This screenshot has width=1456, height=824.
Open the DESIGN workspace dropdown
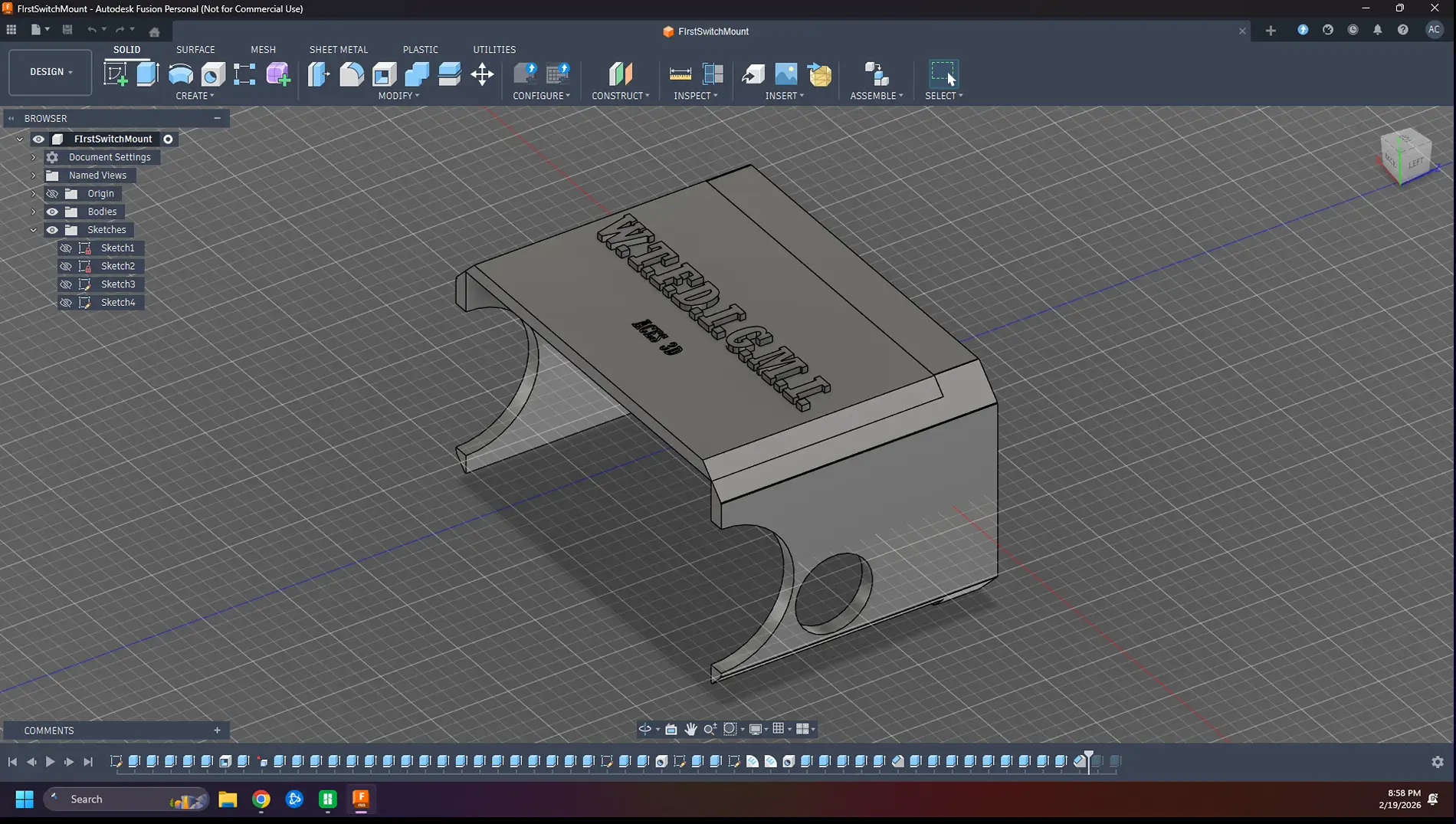pos(51,72)
